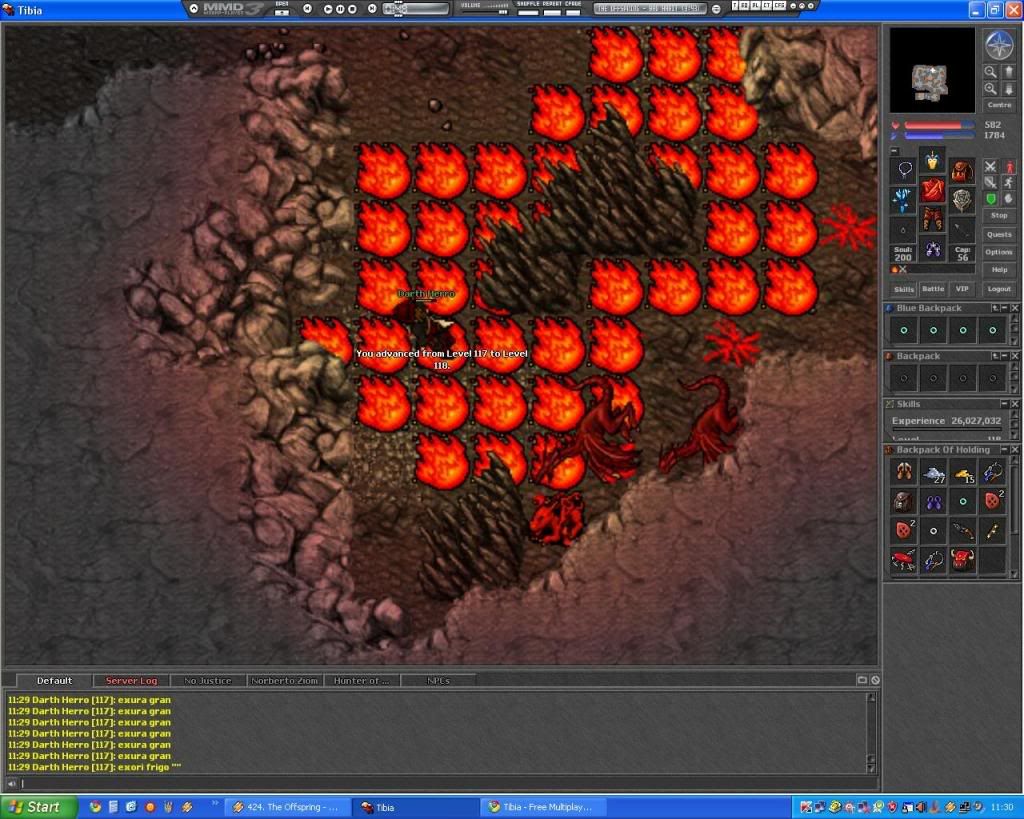The image size is (1024, 819).
Task: Open the Quests log
Action: coord(999,234)
